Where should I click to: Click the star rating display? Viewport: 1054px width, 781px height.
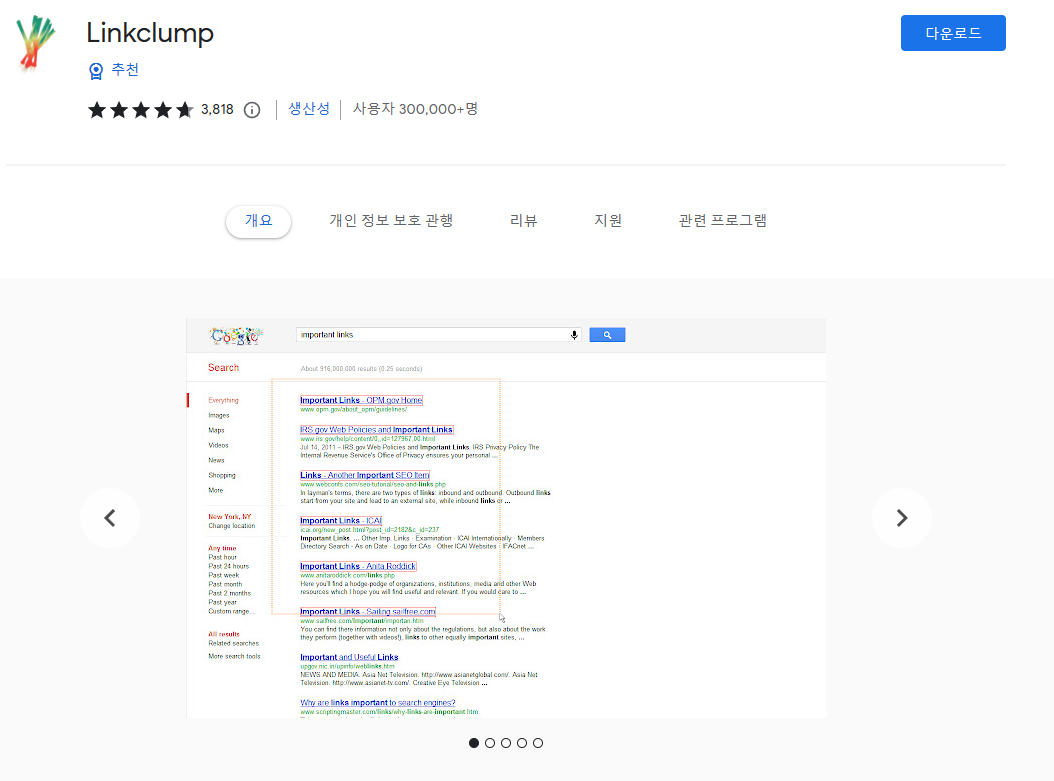[141, 110]
